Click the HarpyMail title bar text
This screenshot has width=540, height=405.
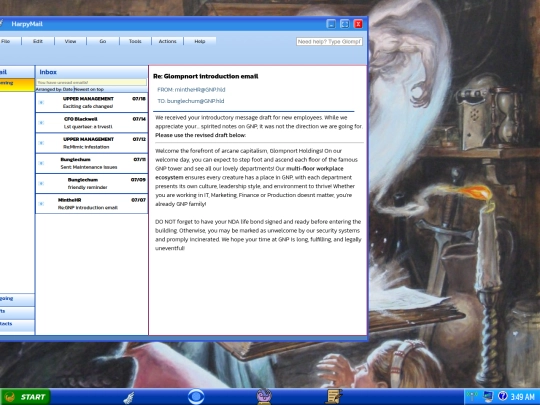[27, 24]
